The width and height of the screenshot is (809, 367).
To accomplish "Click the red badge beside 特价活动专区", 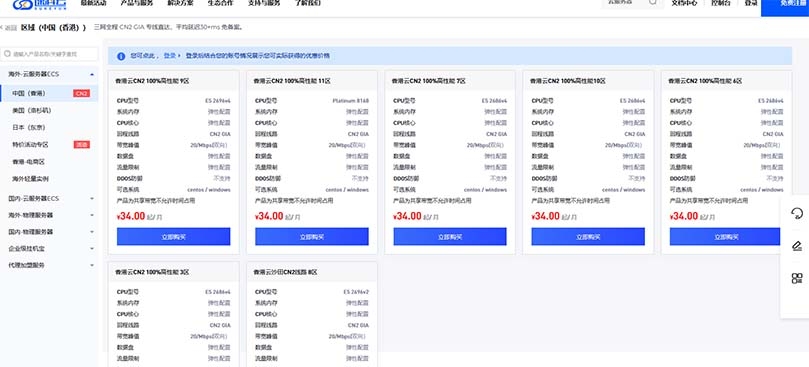I will (x=82, y=145).
